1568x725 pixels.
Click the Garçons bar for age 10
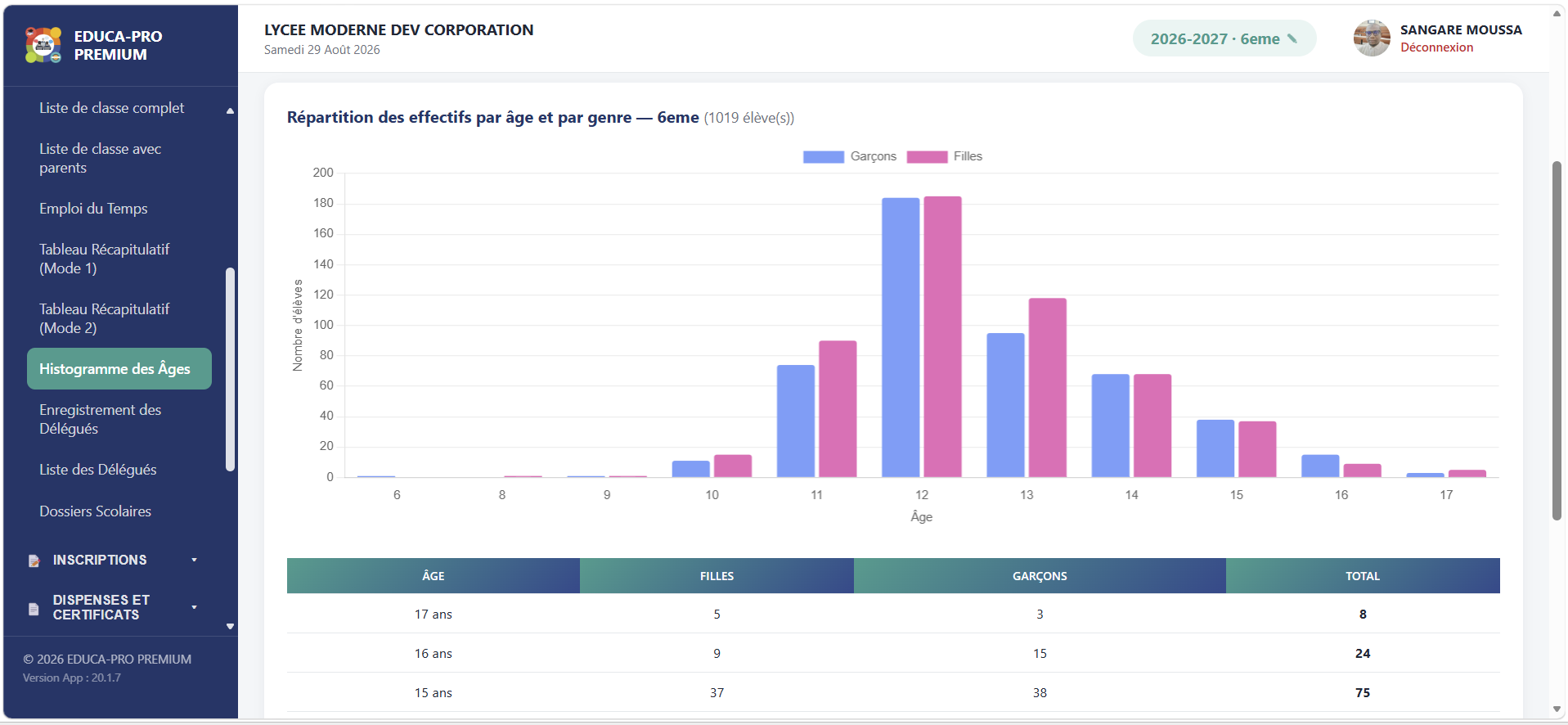pyautogui.click(x=691, y=469)
